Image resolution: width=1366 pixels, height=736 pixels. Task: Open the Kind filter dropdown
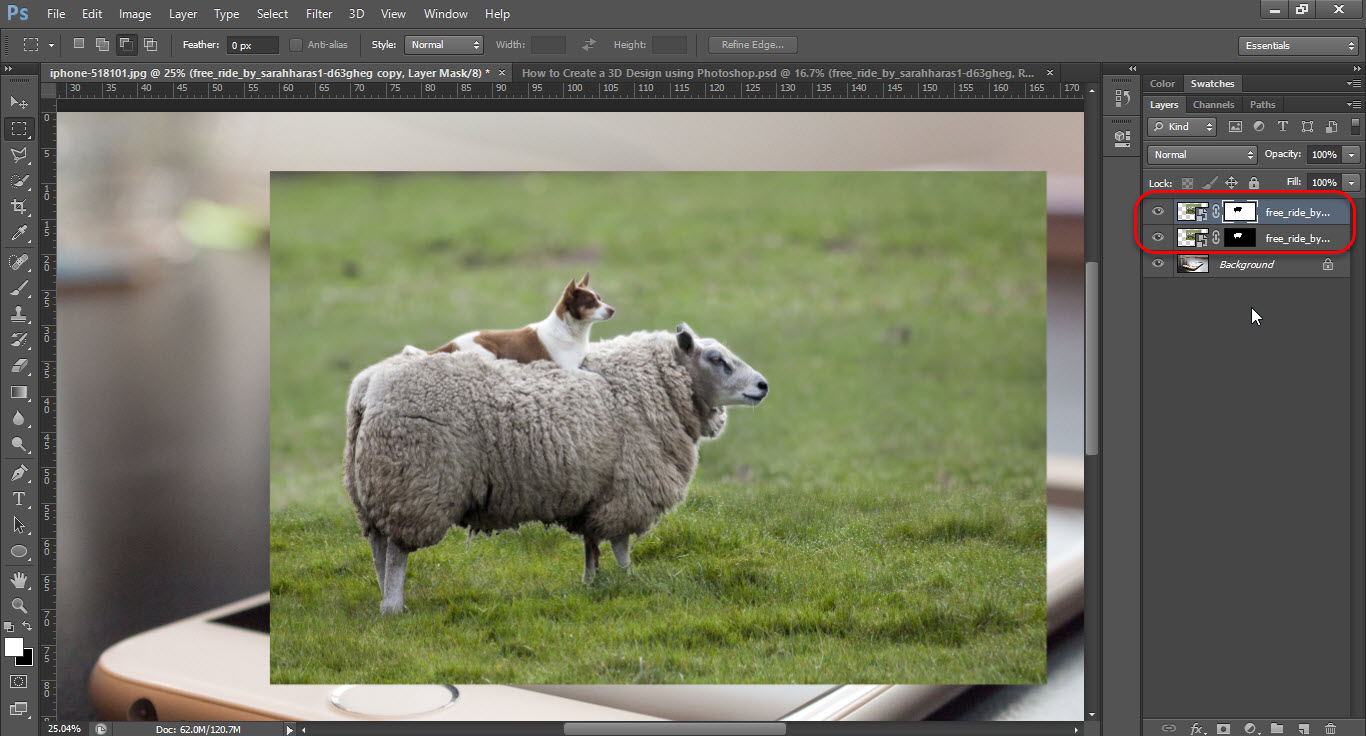pyautogui.click(x=1182, y=127)
